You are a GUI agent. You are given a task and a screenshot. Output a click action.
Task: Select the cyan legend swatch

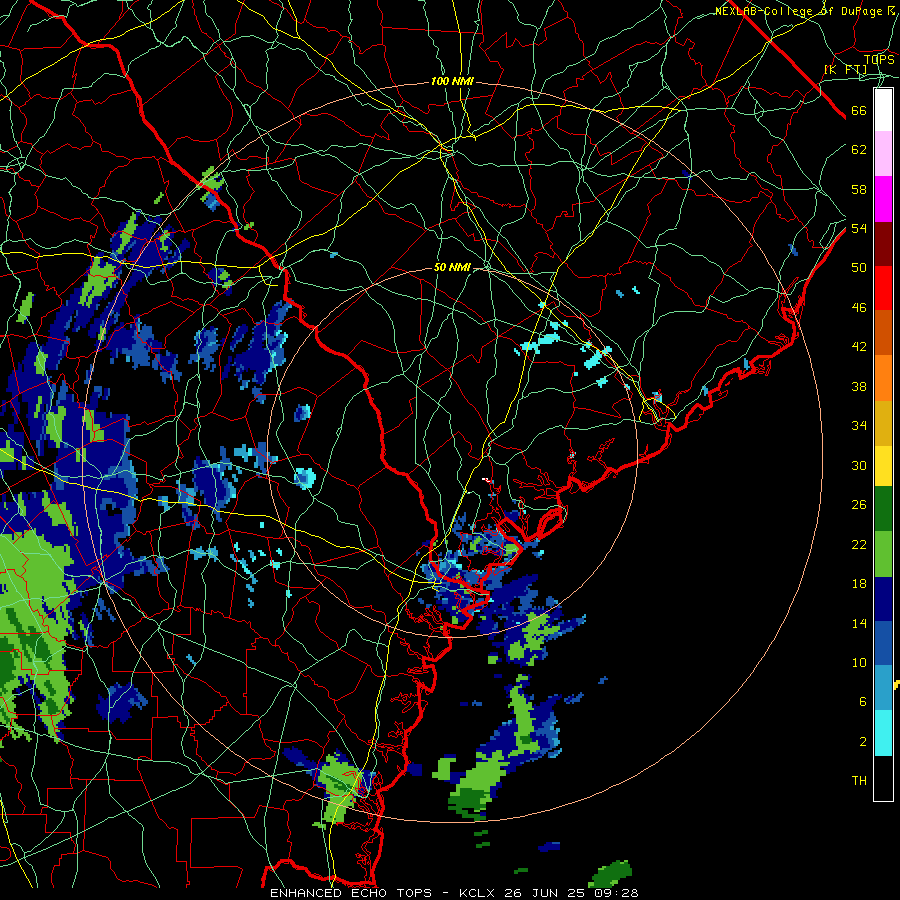[x=883, y=733]
